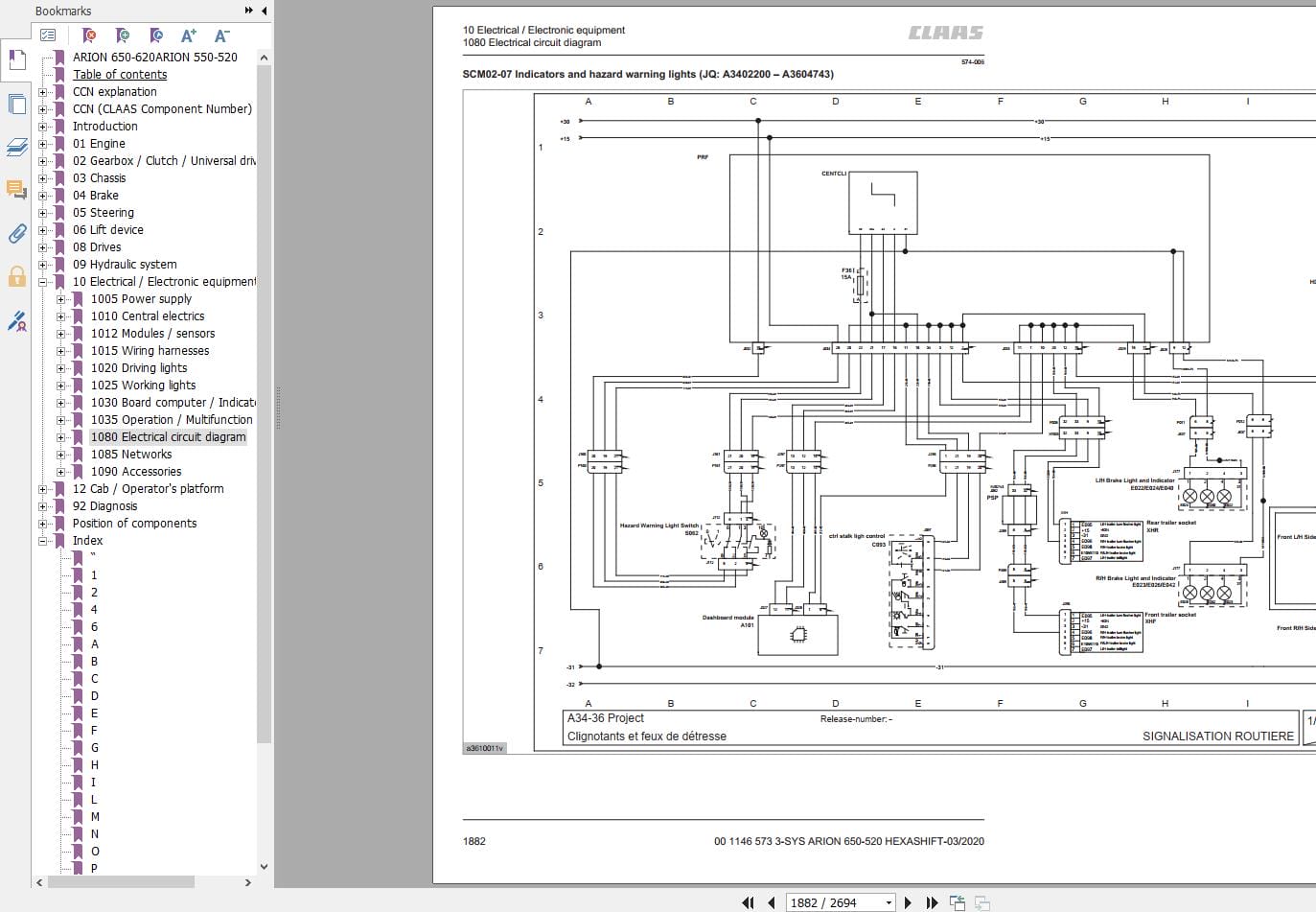Image resolution: width=1316 pixels, height=912 pixels.
Task: Select the Position of components bookmark
Action: point(135,524)
